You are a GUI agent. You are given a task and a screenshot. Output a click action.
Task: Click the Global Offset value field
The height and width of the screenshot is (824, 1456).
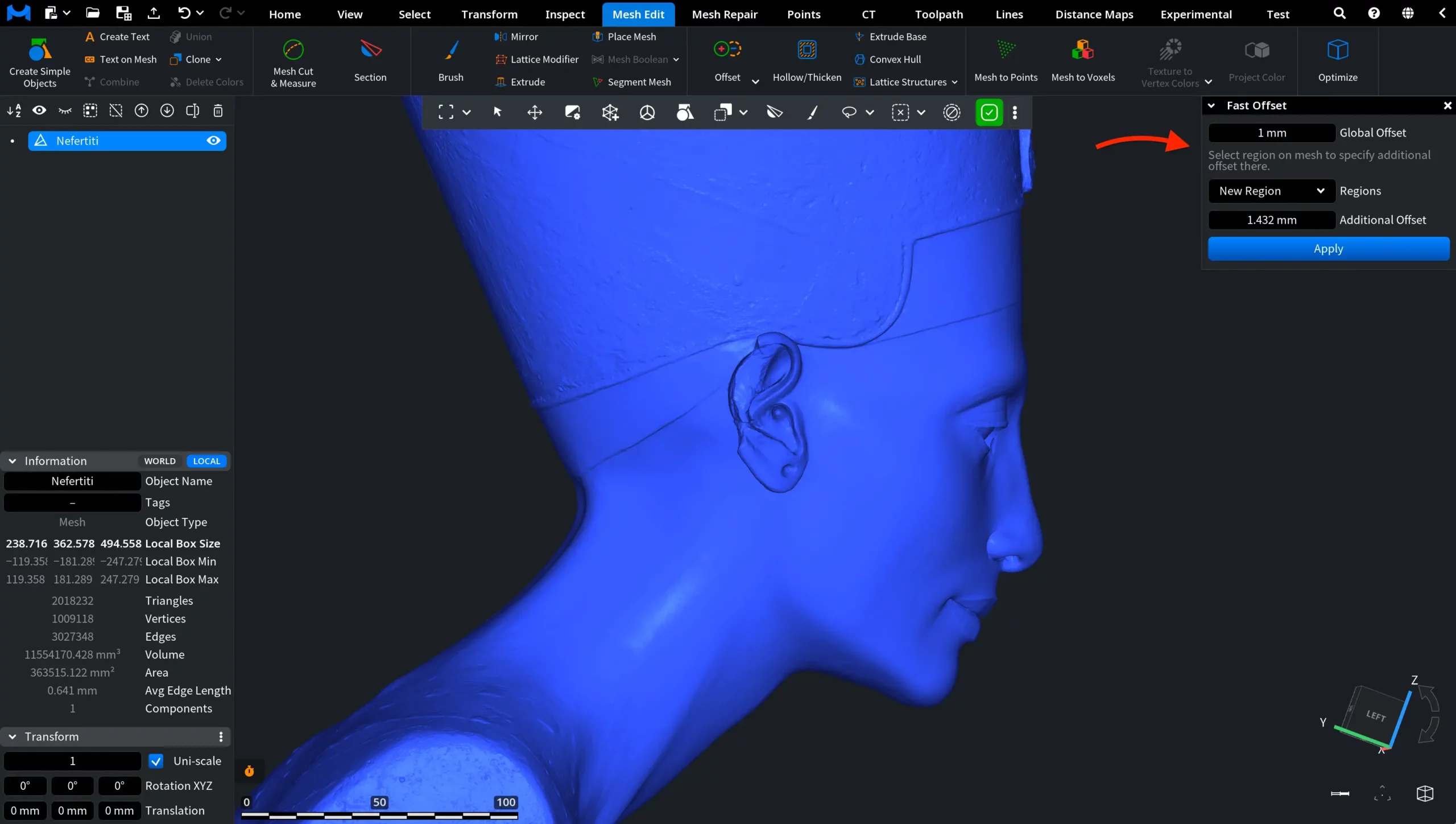1272,133
